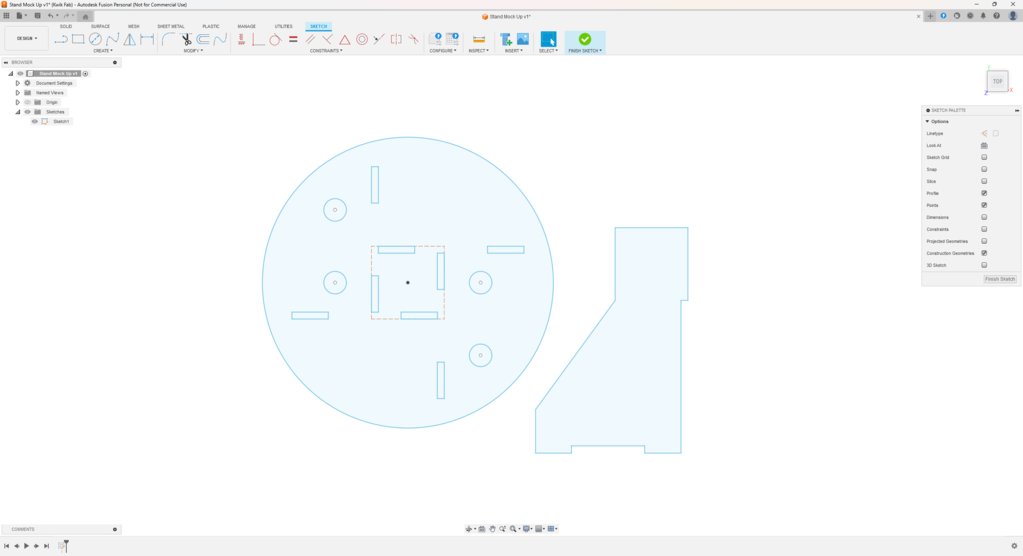Enable the 3D Sketch checkbox
The image size is (1023, 556).
point(984,265)
